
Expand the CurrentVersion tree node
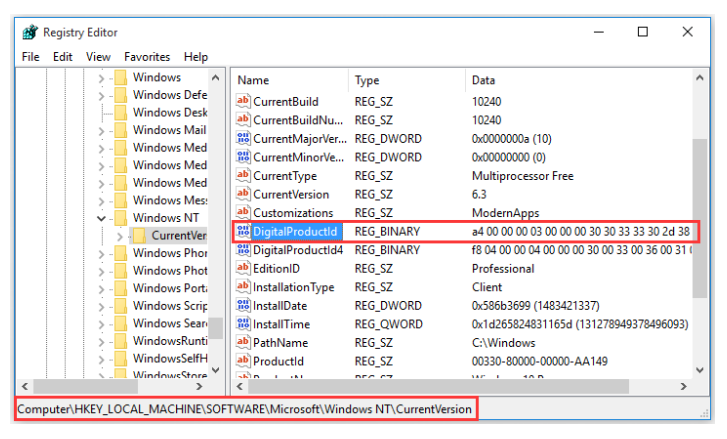click(x=120, y=236)
